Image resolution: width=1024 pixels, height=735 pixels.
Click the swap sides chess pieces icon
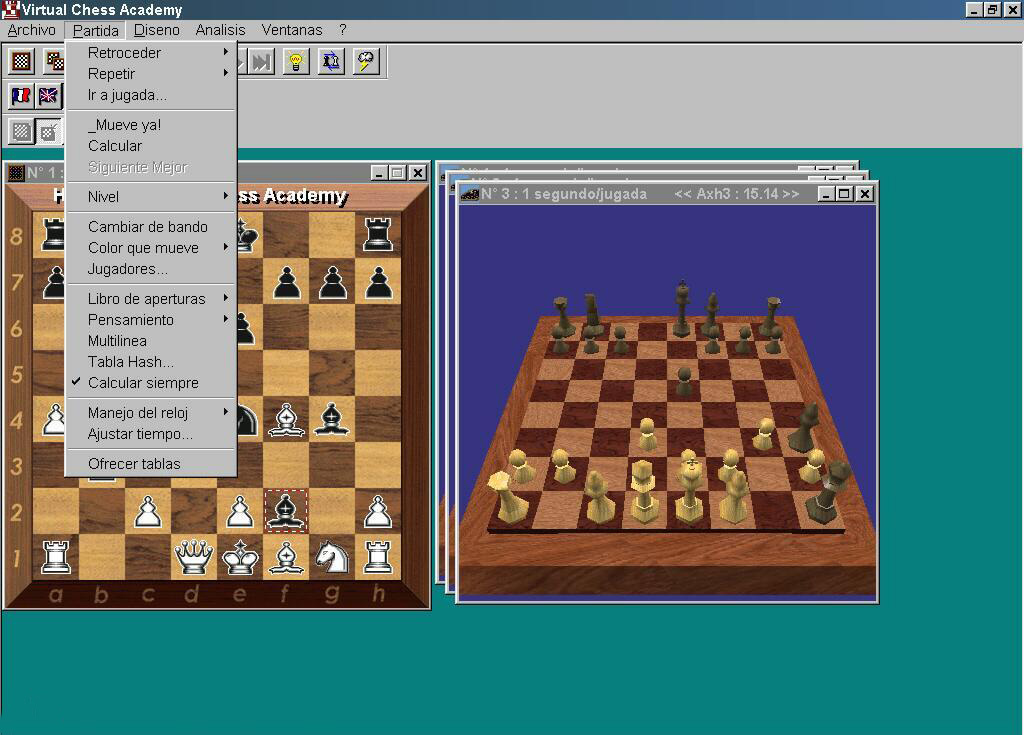331,62
